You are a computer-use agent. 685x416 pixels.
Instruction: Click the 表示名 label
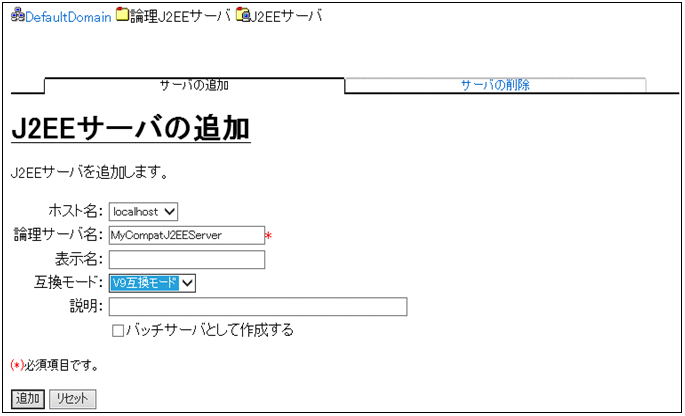point(79,259)
